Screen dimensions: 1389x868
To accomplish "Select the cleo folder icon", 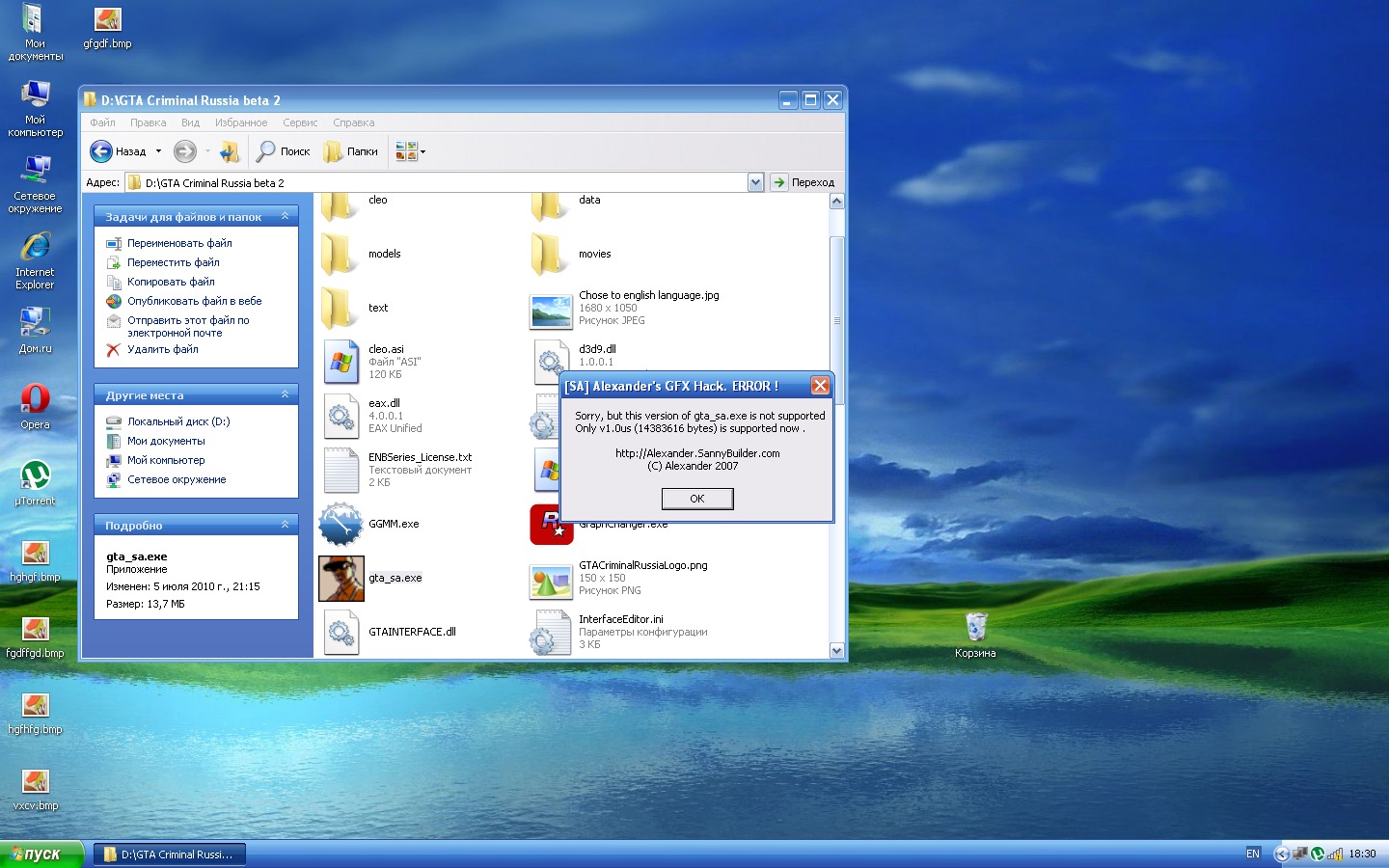I will [x=340, y=205].
